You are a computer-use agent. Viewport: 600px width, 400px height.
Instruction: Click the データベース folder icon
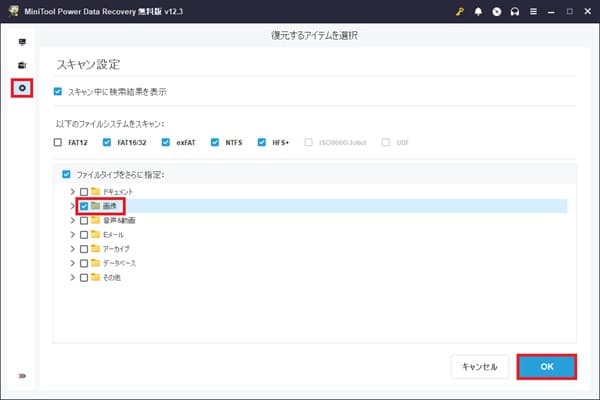95,263
